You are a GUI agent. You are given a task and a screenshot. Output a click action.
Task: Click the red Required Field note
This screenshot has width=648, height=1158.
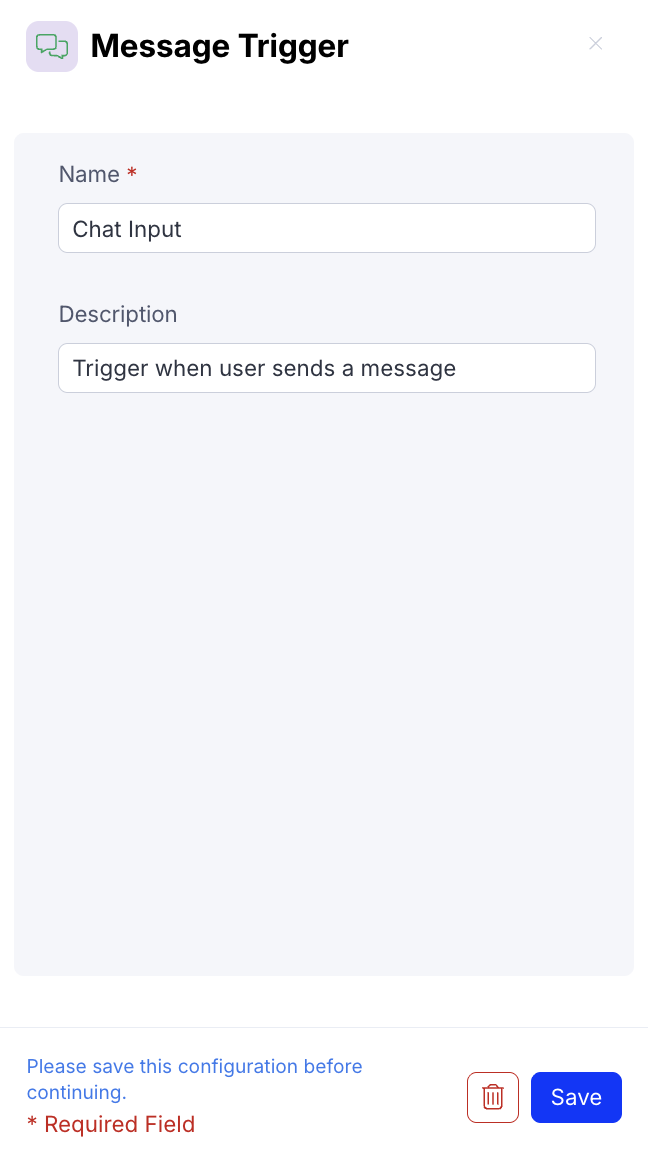tap(111, 1124)
